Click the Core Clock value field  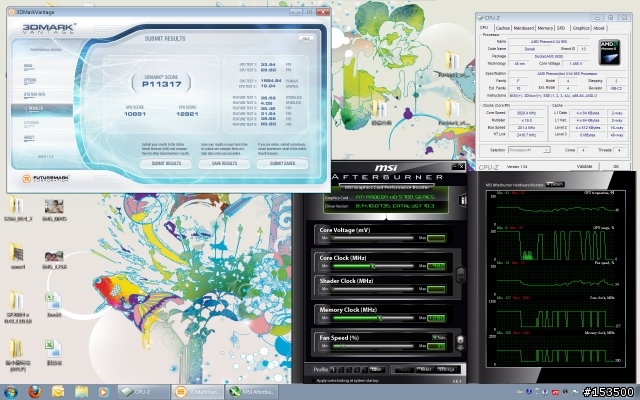point(436,266)
